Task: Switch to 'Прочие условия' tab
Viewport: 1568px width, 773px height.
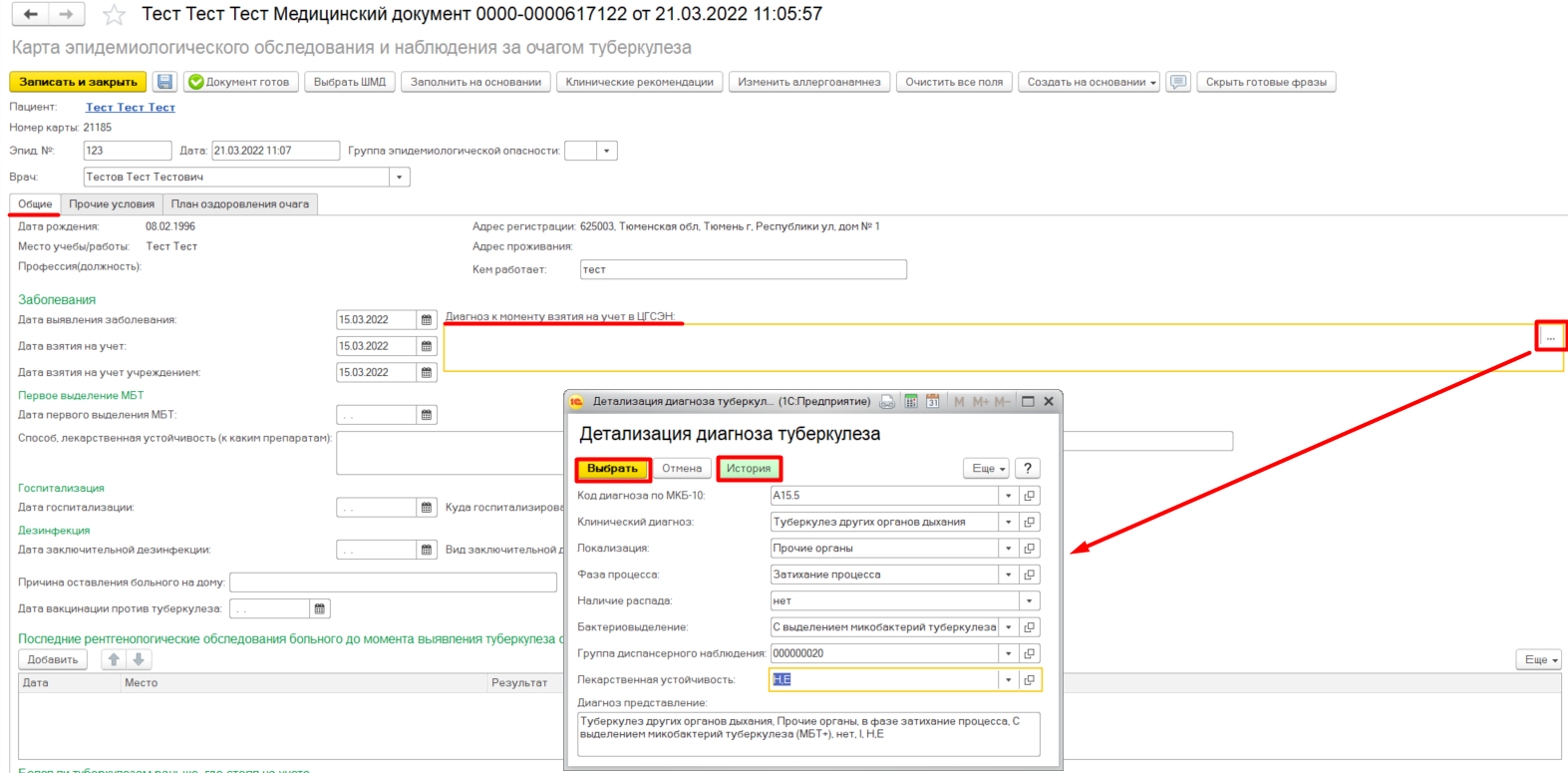Action: pos(112,204)
